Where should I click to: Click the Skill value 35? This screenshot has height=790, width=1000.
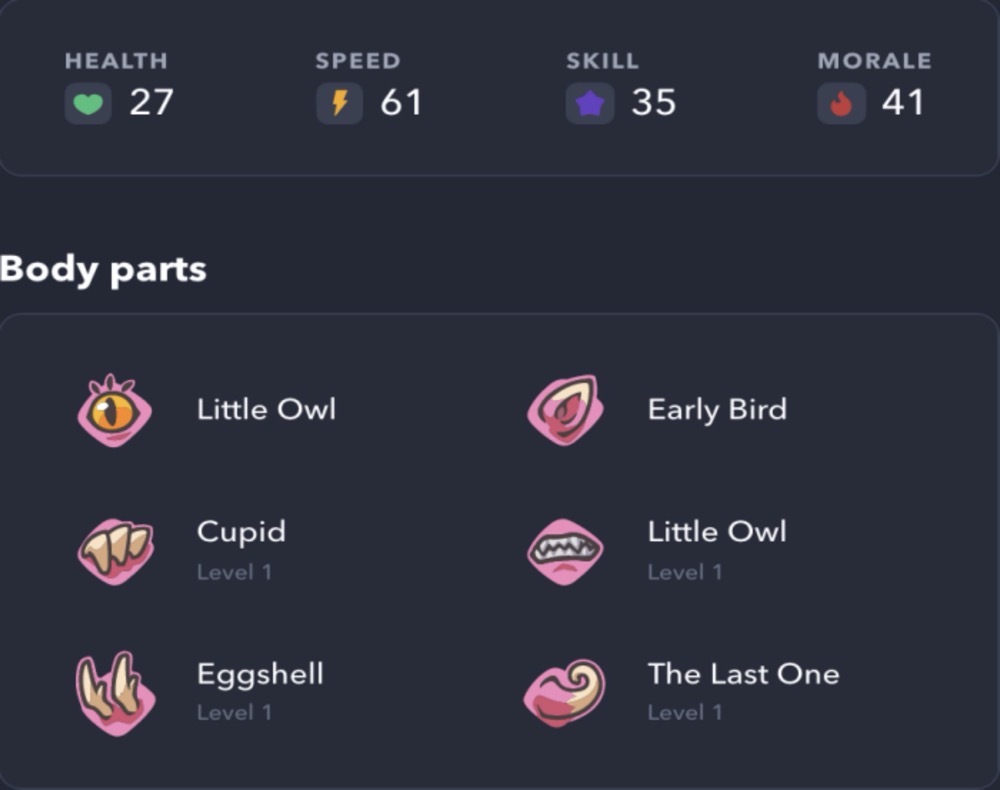point(654,103)
